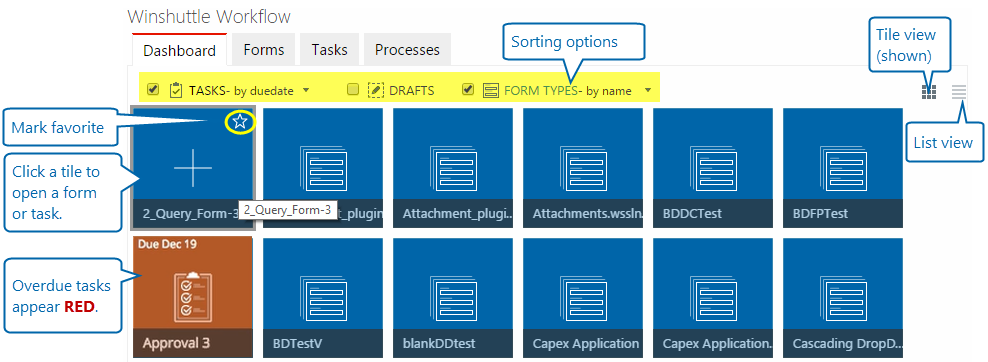This screenshot has width=988, height=362.
Task: Switch to the Tasks tab
Action: tap(330, 50)
